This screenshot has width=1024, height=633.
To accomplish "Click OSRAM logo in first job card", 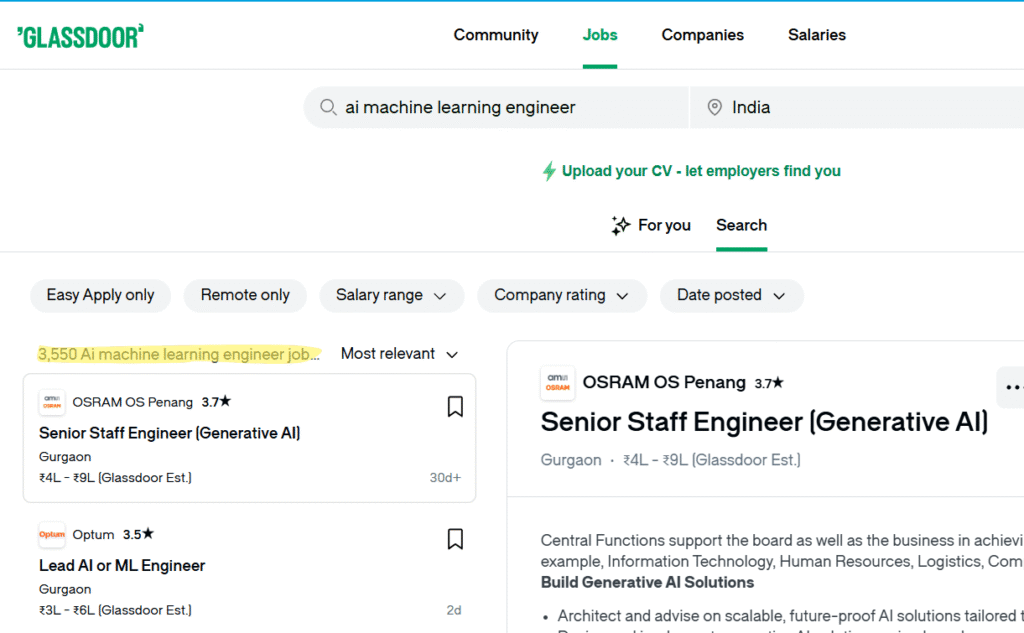I will pyautogui.click(x=52, y=402).
